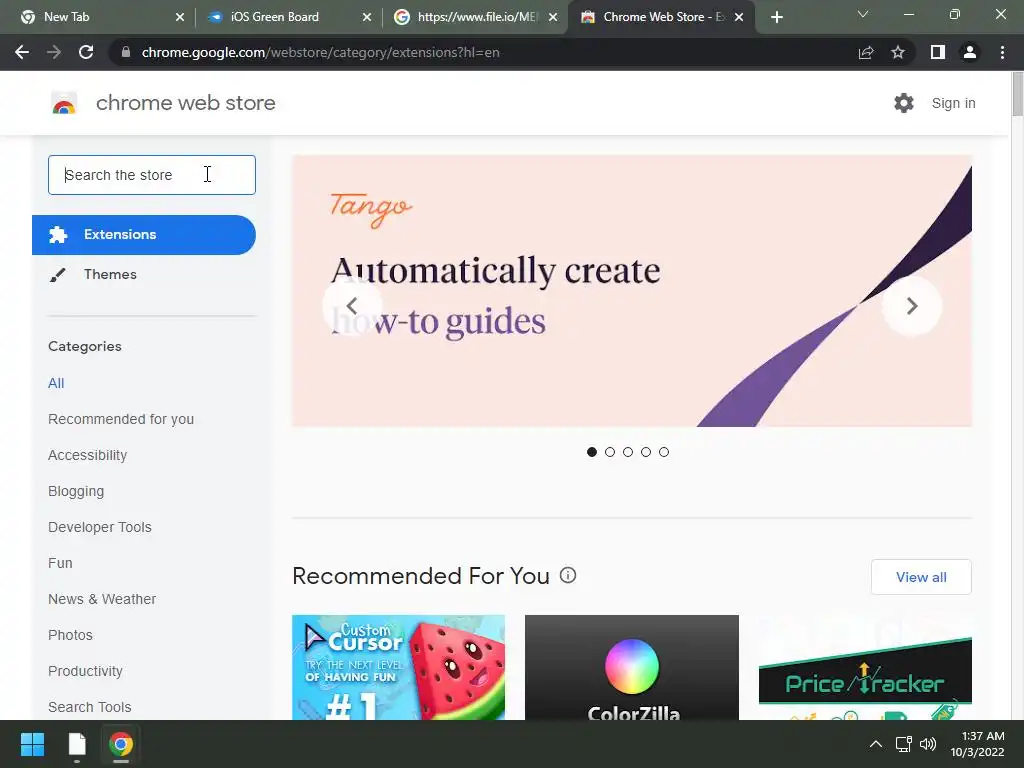Open the file icon on taskbar
Screen dimensions: 1024x768
tap(77, 744)
